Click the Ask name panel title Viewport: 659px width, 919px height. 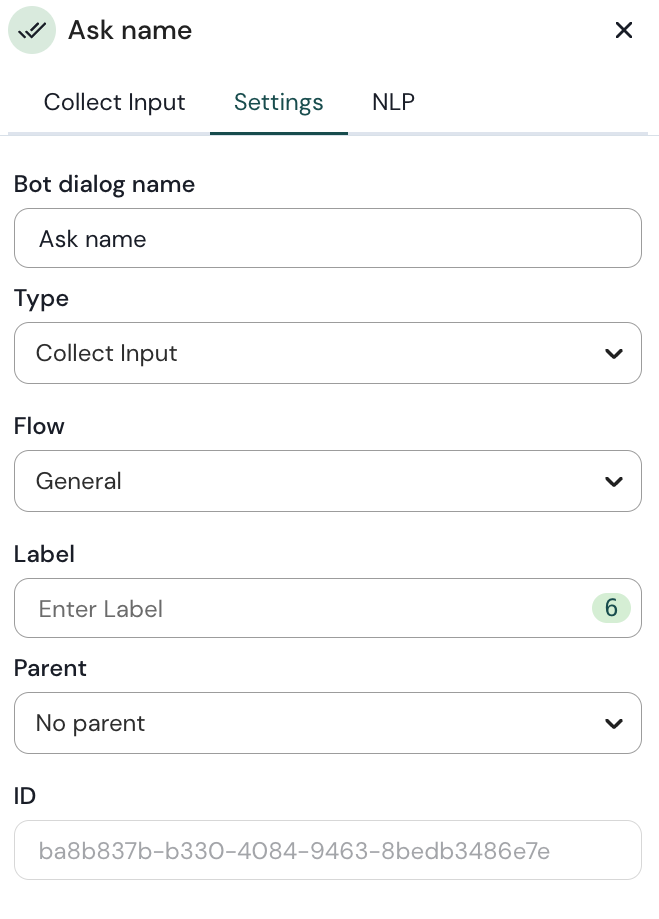tap(130, 31)
